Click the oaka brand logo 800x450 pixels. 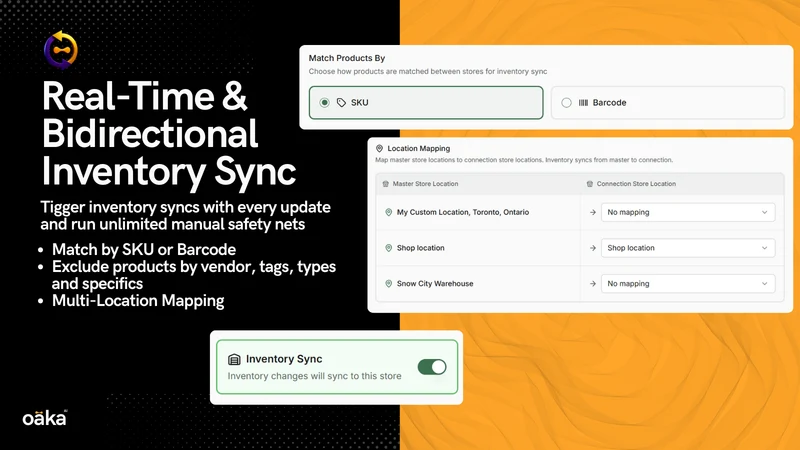pyautogui.click(x=45, y=418)
